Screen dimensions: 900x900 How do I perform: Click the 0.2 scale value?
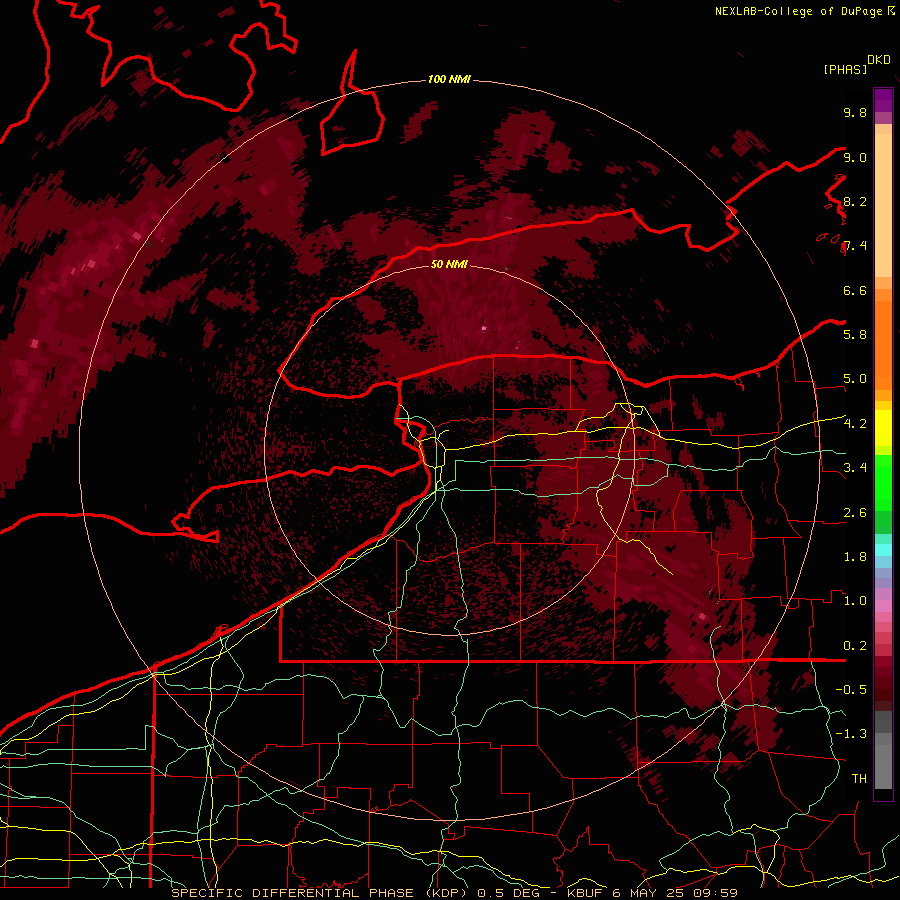coord(855,646)
